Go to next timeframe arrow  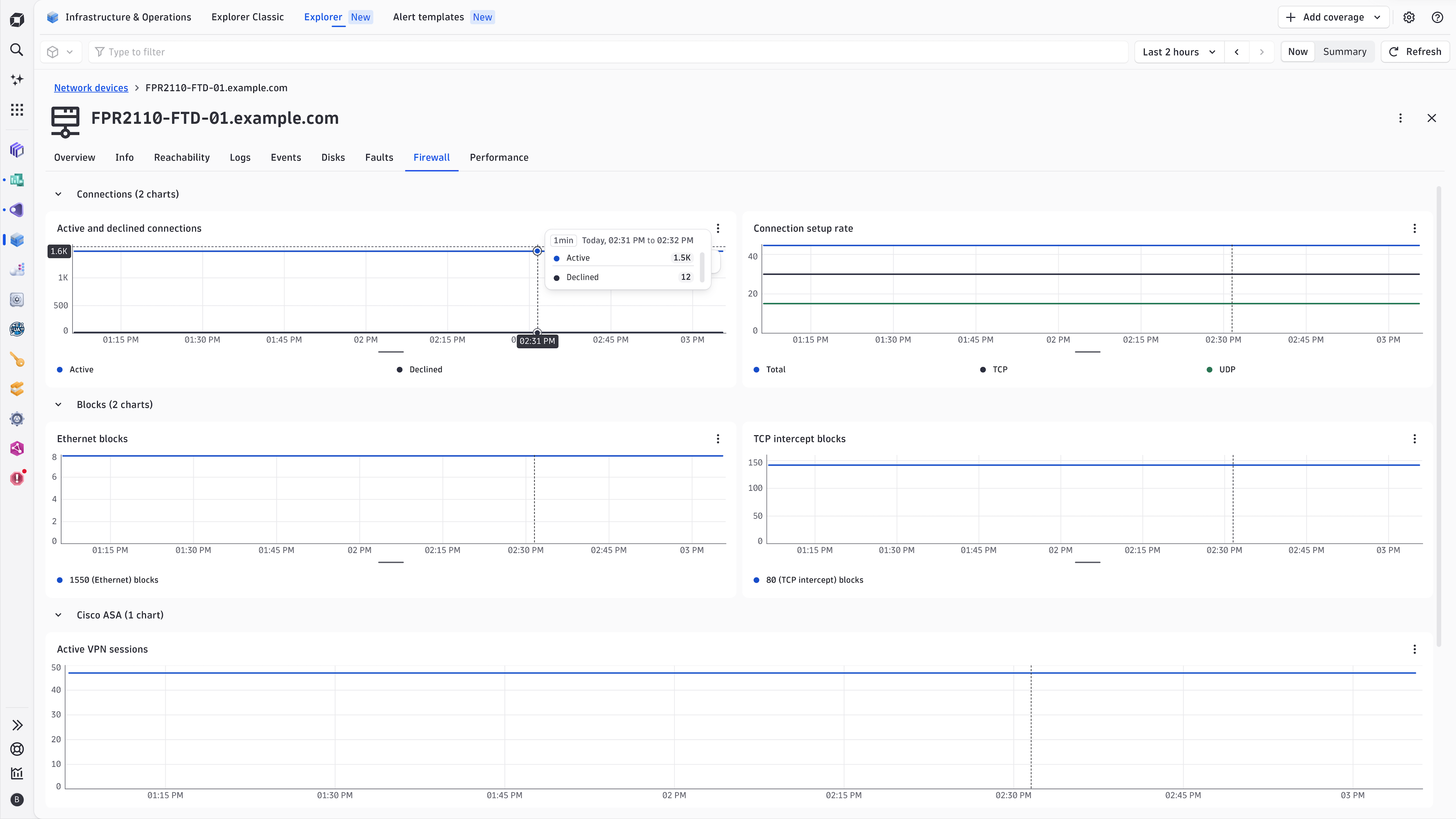coord(1261,52)
